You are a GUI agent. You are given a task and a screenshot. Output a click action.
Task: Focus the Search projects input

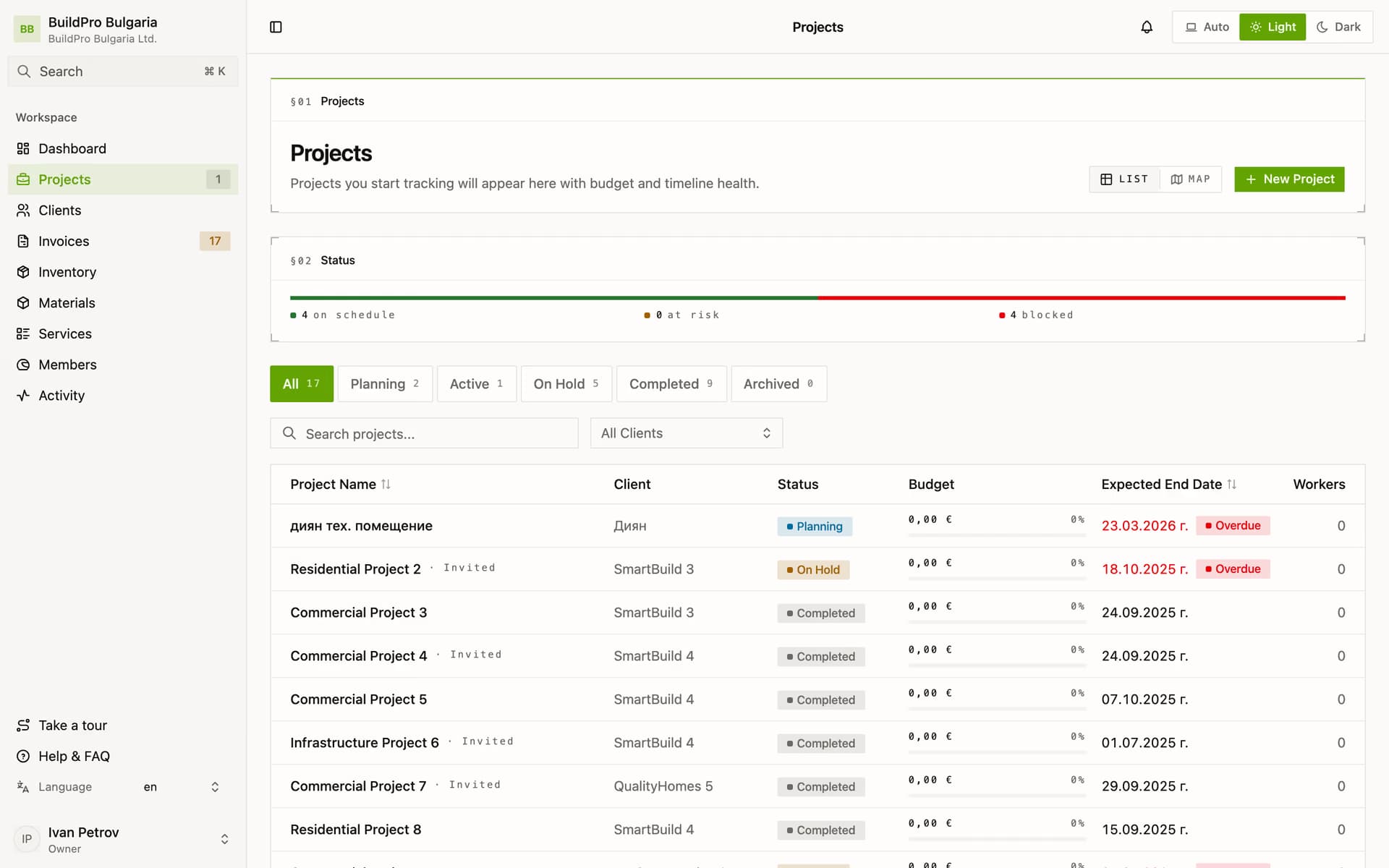(425, 433)
